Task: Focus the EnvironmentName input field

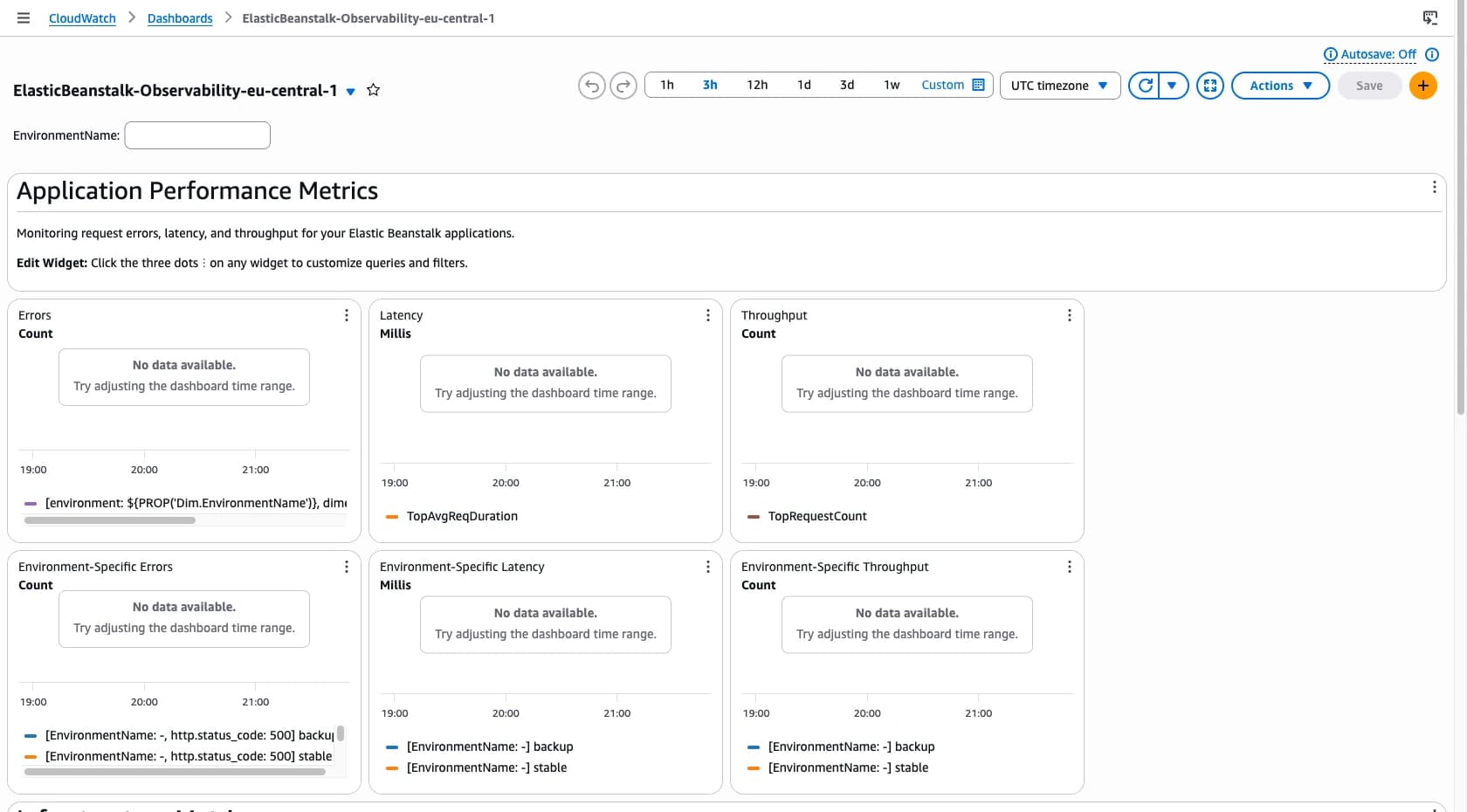Action: coord(197,135)
